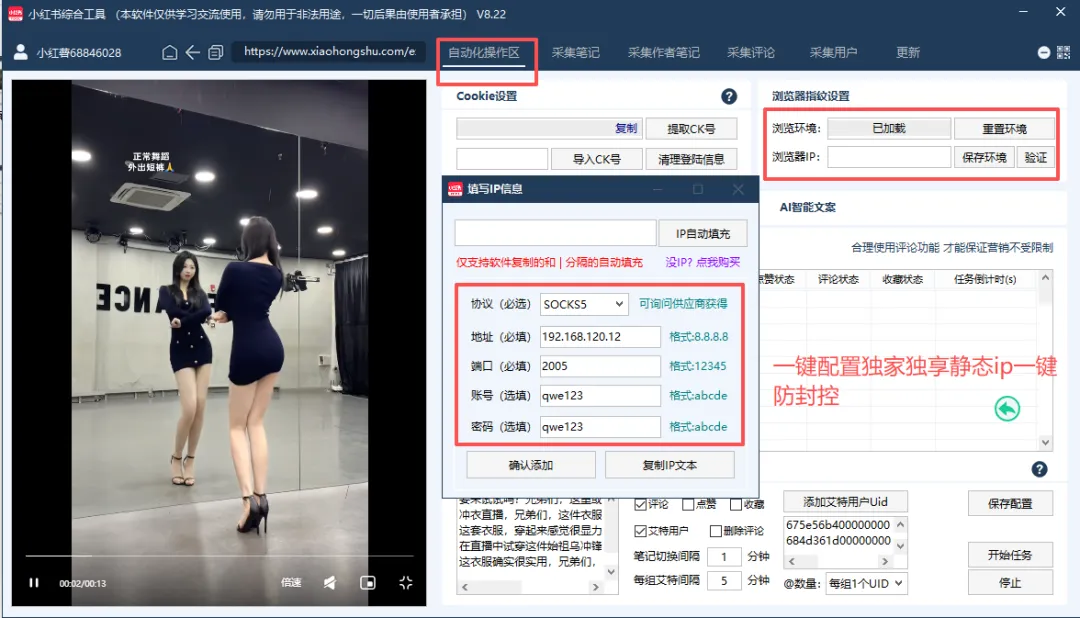Uncheck the 评论 checkbox

click(x=640, y=505)
